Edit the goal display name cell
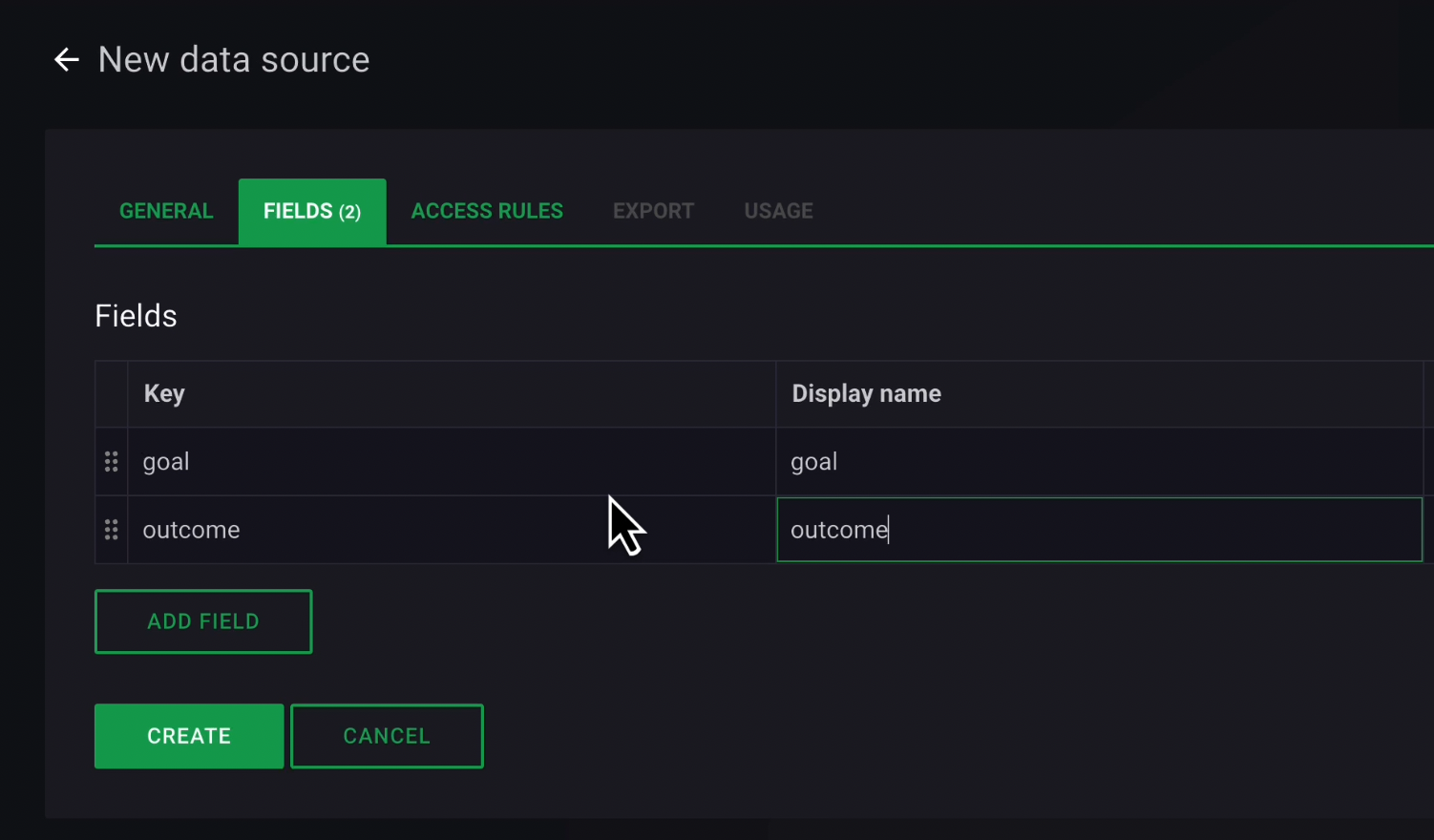Viewport: 1434px width, 840px height. 1098,462
